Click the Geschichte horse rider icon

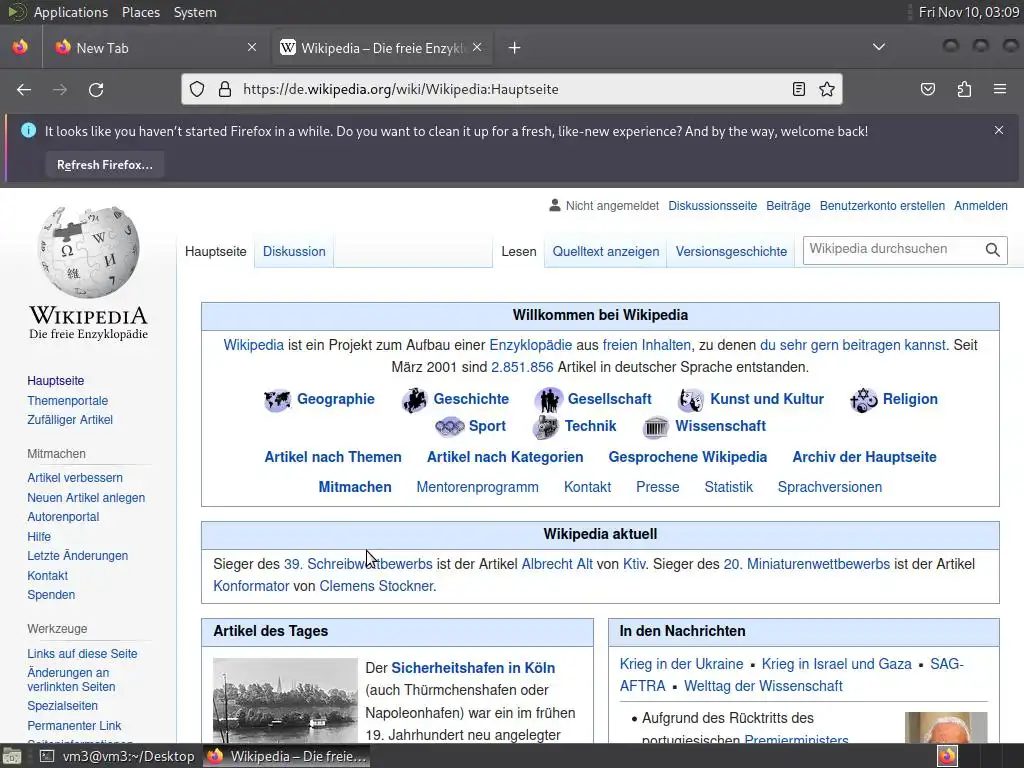point(414,400)
